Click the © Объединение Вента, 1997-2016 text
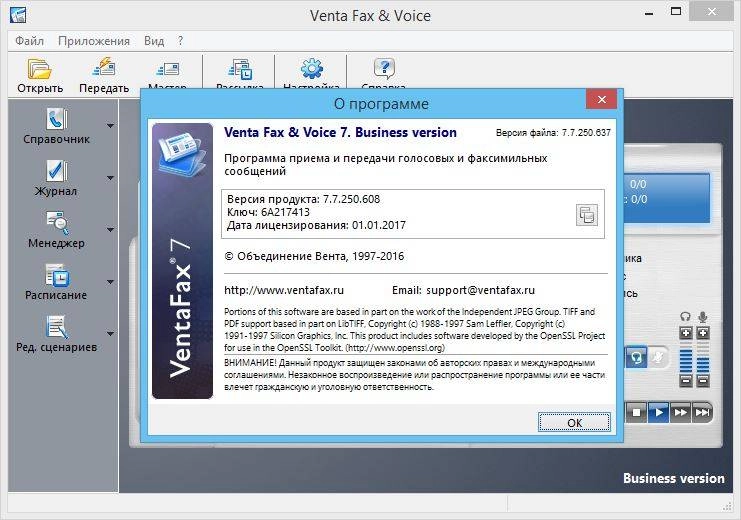 314,256
